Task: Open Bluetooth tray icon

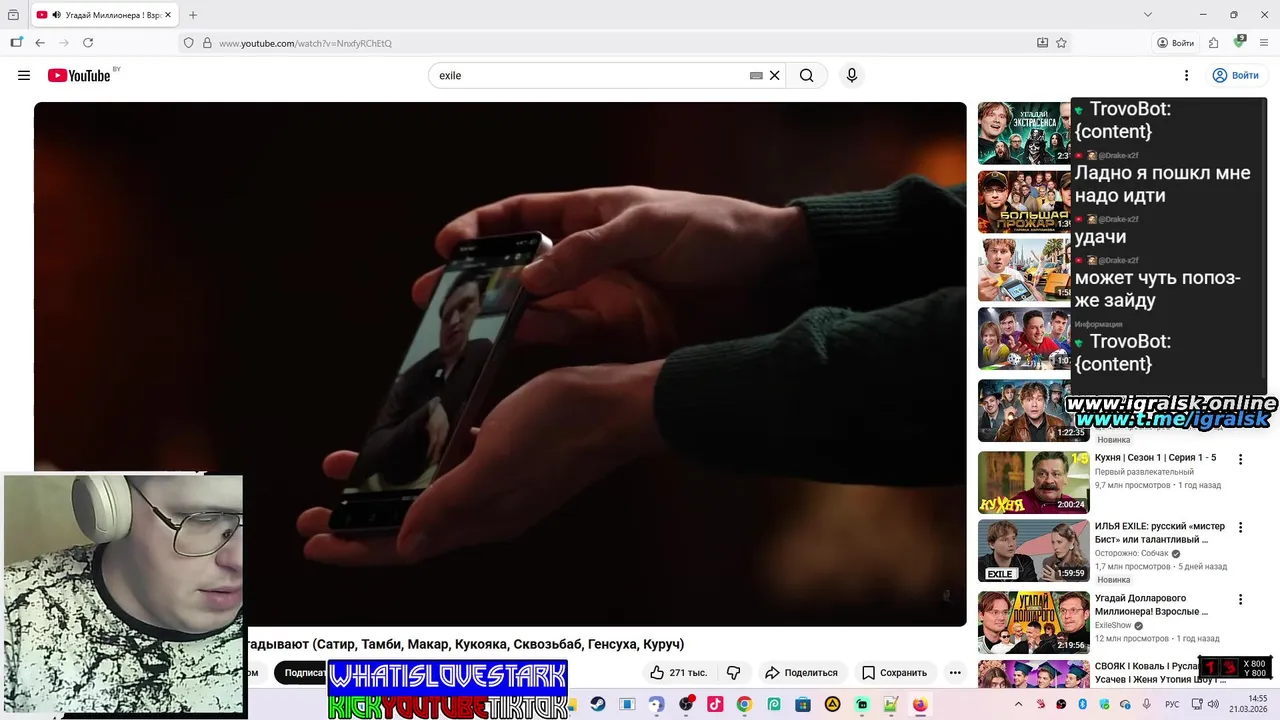Action: point(1082,704)
